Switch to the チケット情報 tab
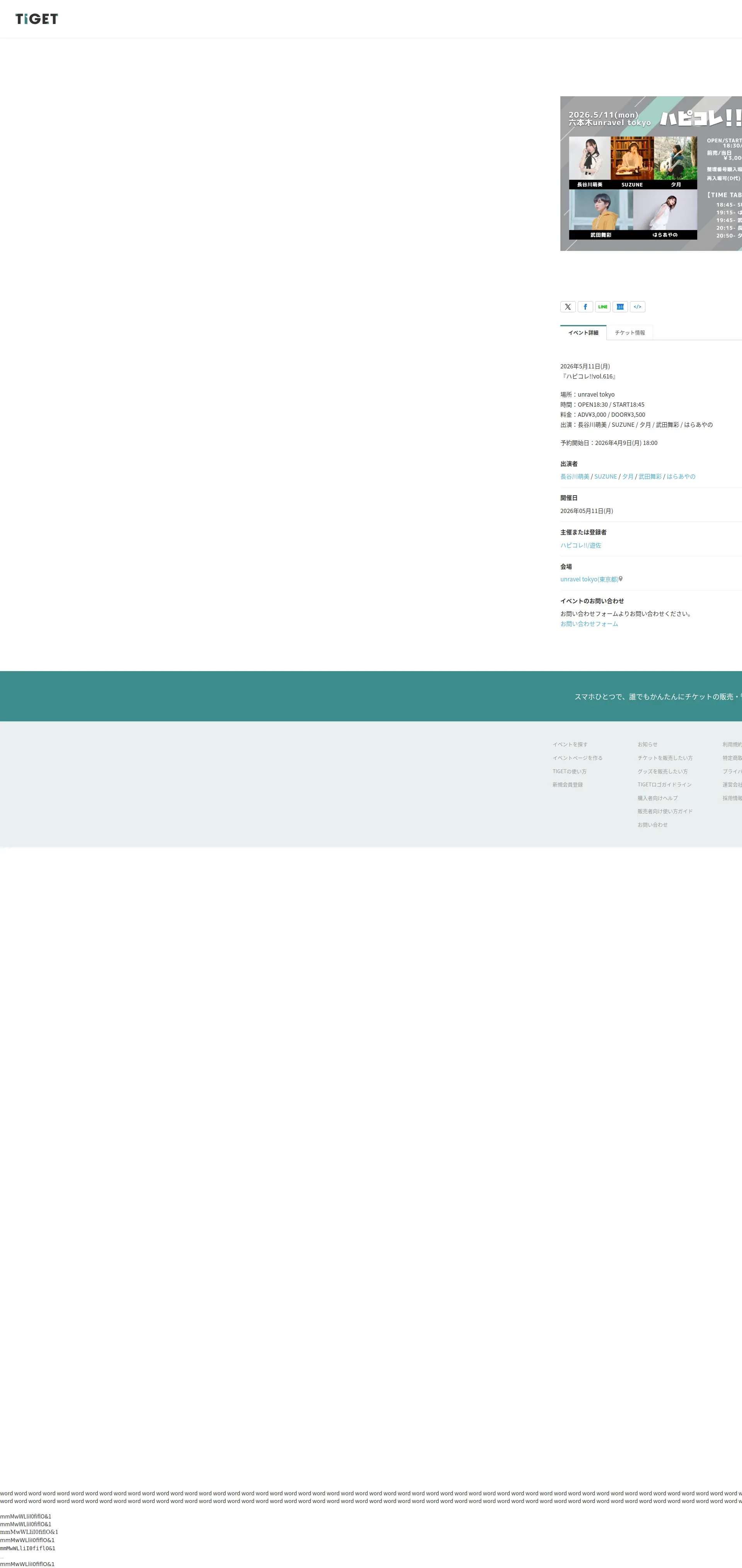 click(630, 332)
